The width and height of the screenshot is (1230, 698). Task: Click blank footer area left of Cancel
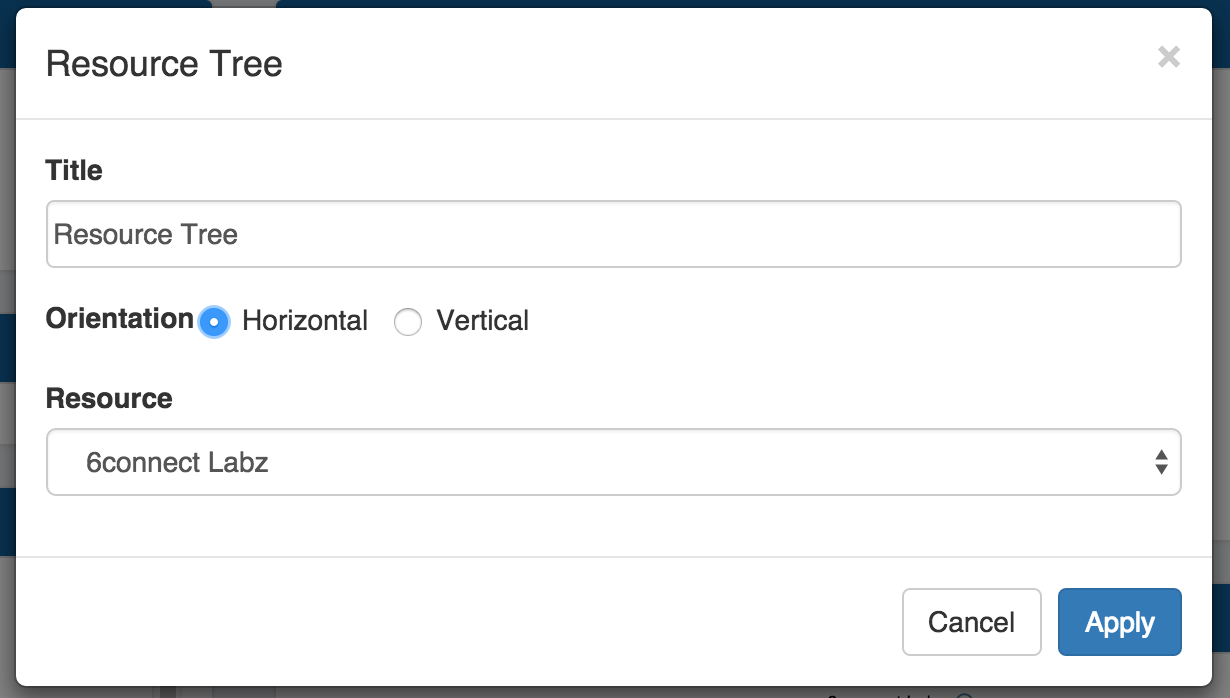pos(450,622)
